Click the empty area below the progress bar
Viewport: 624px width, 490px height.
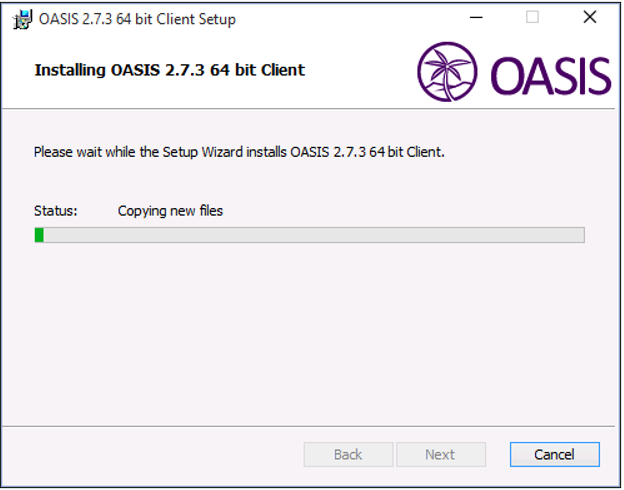(308, 334)
